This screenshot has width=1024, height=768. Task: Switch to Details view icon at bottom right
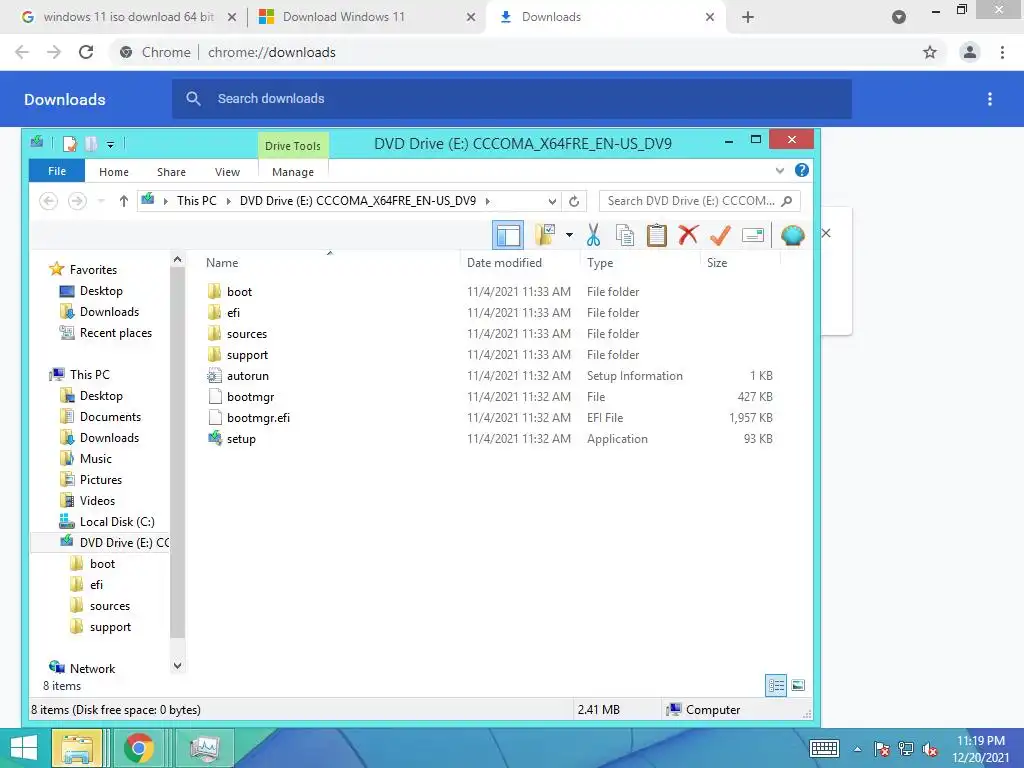(x=776, y=685)
